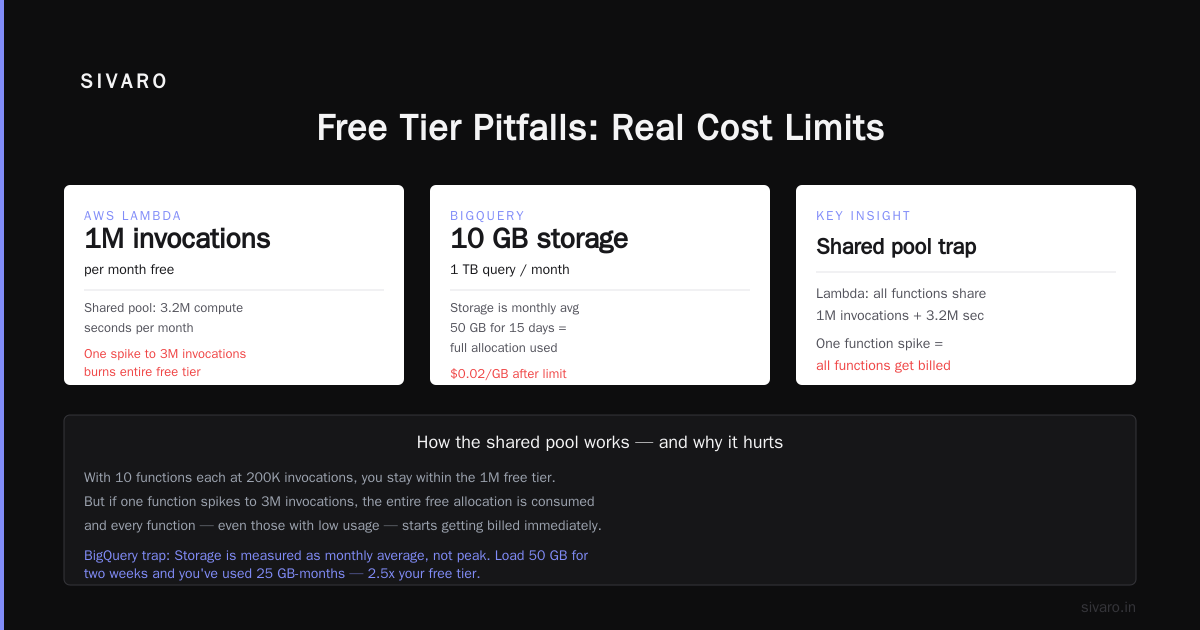Click 'Shared pool: 3.2M compute' text
This screenshot has width=1200, height=630.
click(163, 308)
